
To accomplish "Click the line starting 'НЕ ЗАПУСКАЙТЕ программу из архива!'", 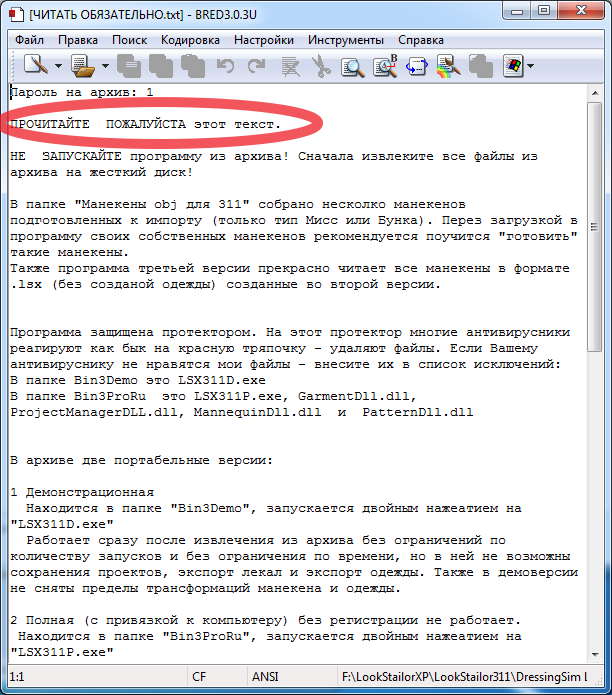I will (274, 156).
